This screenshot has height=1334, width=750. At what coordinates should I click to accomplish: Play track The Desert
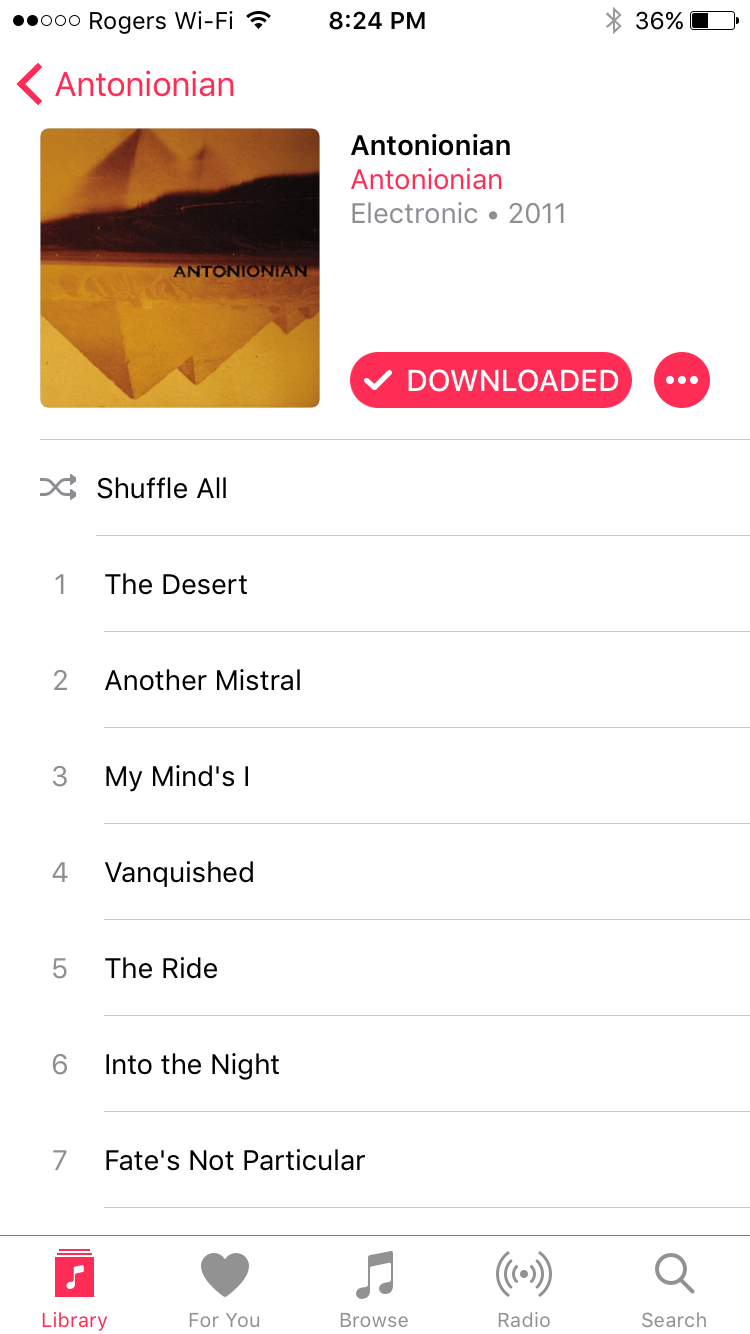point(395,584)
